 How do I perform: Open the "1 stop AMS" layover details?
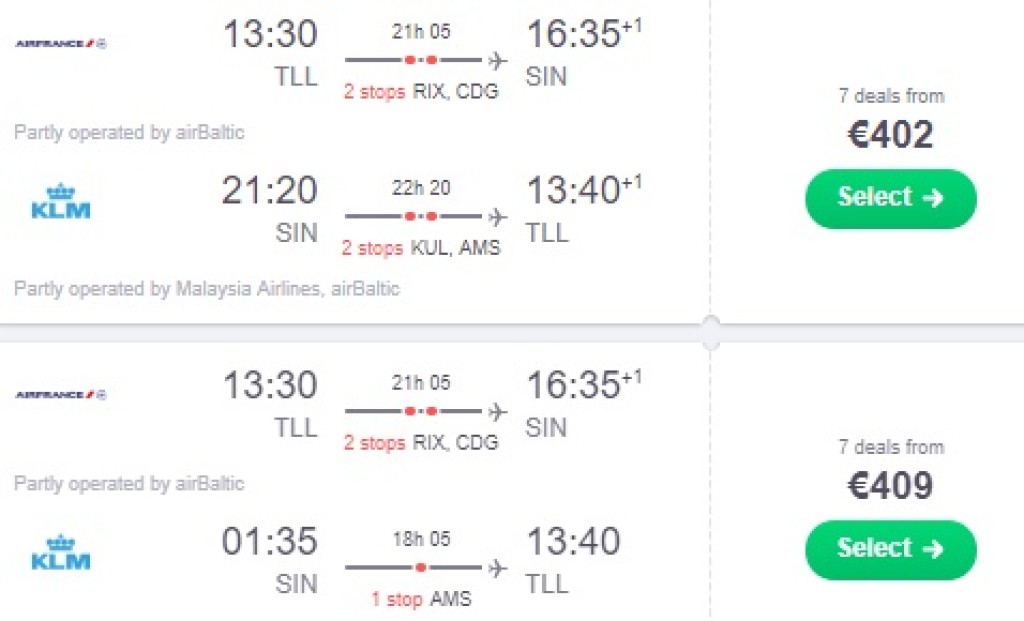(421, 599)
